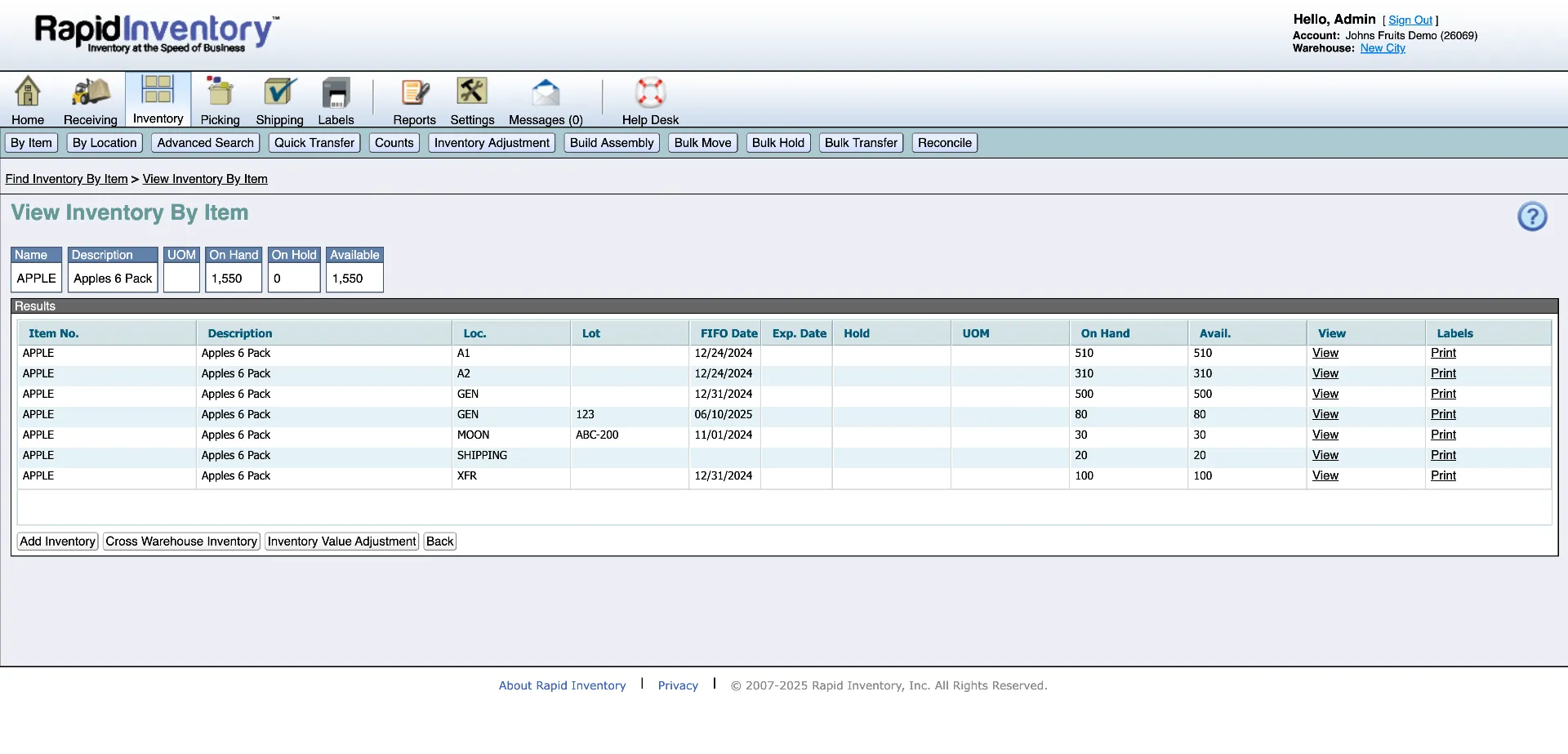
Task: Click the Back button
Action: 439,542
